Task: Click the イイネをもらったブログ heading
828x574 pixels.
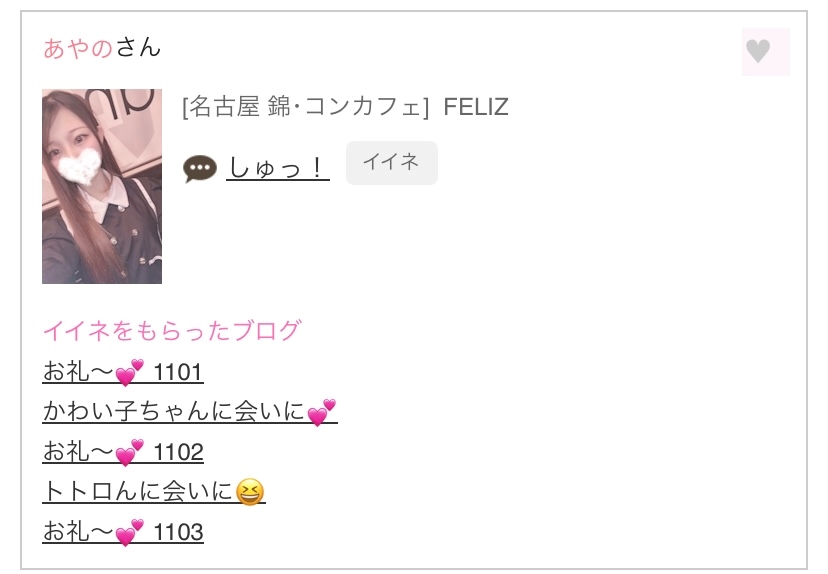Action: point(171,331)
